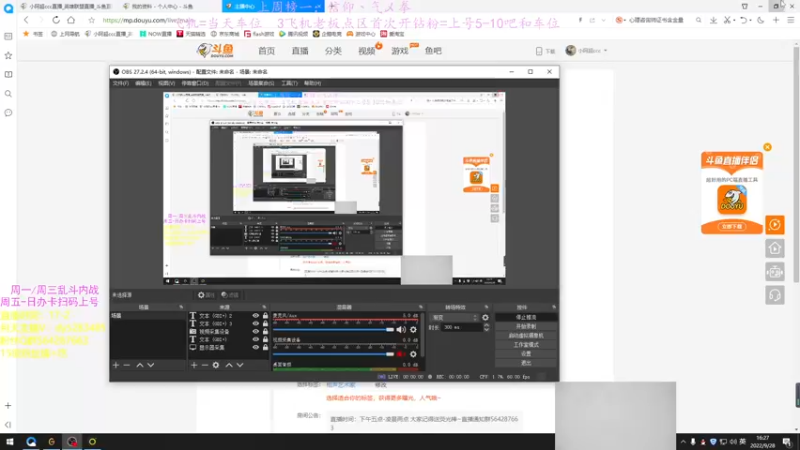Click duration 300 ms stepper arrows
800x450 pixels.
pyautogui.click(x=486, y=328)
